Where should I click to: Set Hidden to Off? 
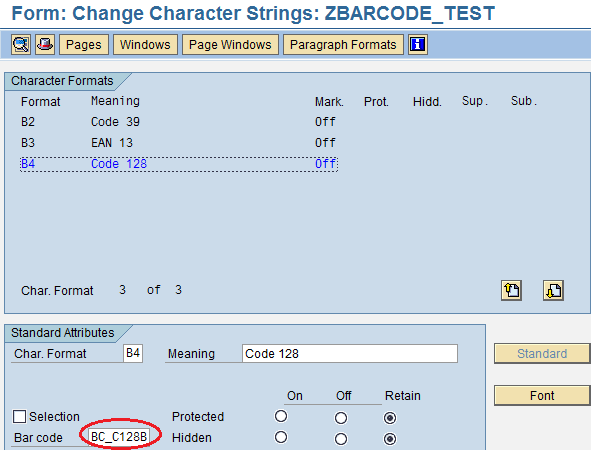pyautogui.click(x=341, y=439)
